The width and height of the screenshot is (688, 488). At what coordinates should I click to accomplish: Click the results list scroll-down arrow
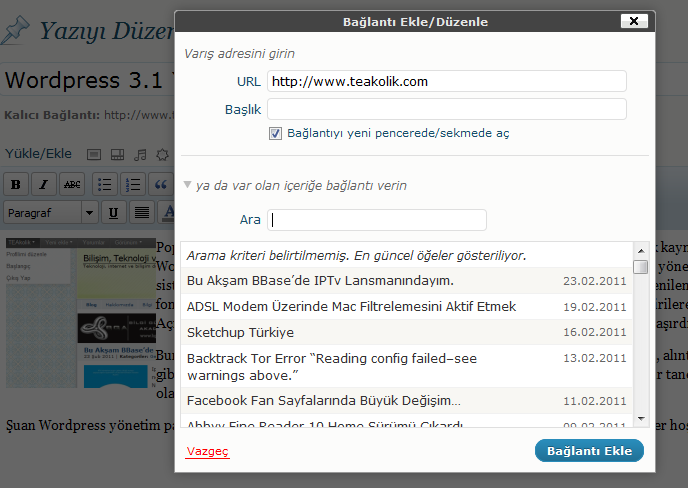pos(641,419)
